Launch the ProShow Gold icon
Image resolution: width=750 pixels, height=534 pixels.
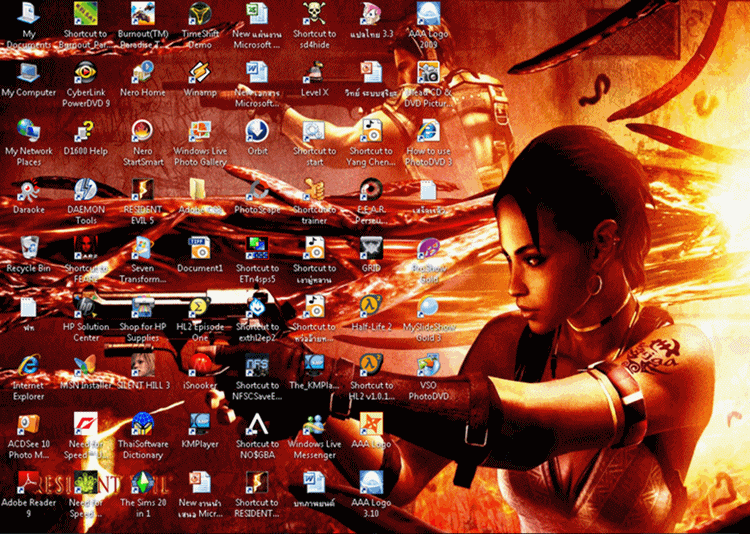pos(429,248)
